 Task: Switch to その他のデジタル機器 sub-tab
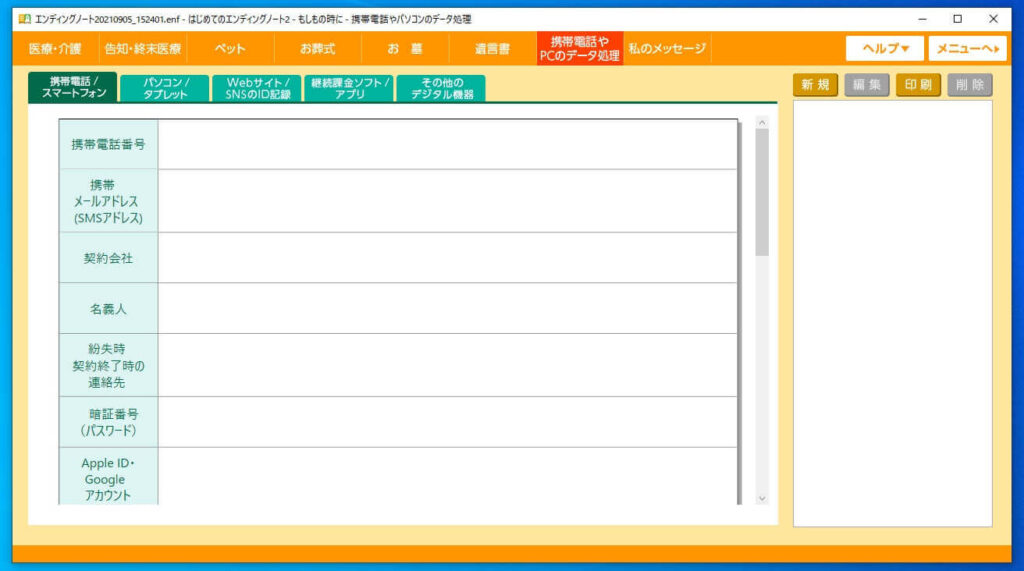point(441,88)
